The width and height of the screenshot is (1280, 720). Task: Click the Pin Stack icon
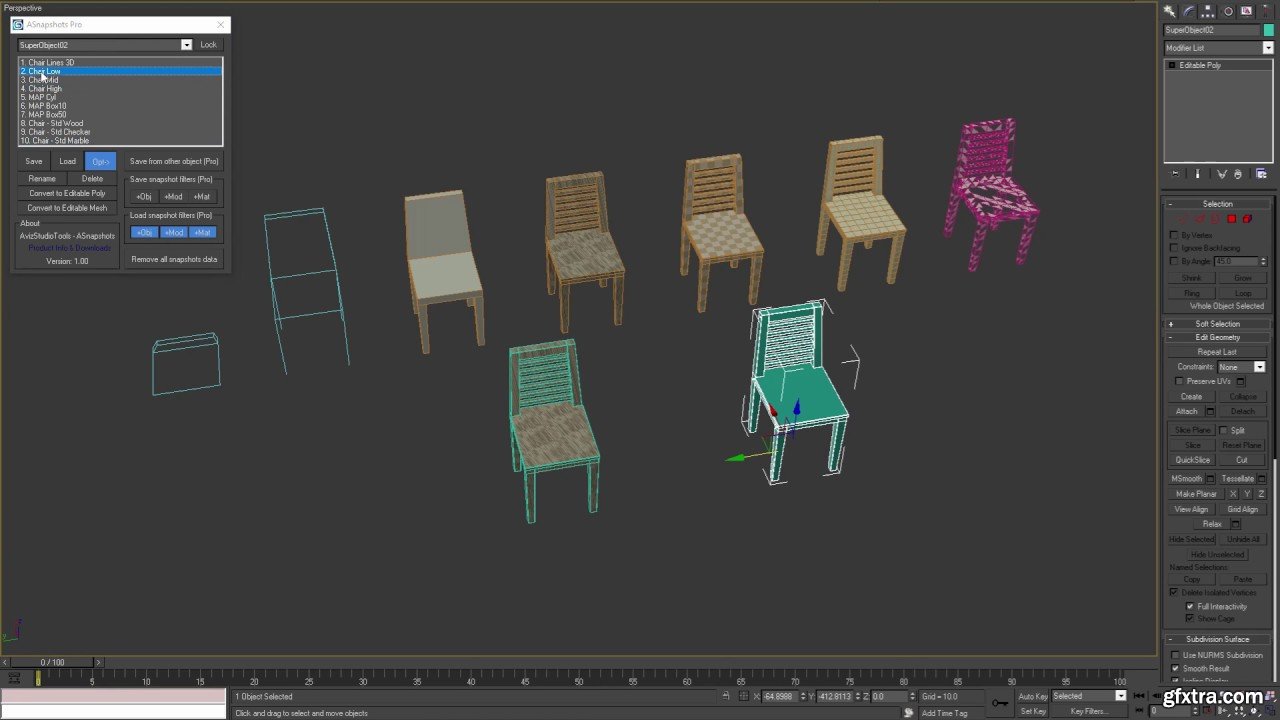click(1176, 174)
